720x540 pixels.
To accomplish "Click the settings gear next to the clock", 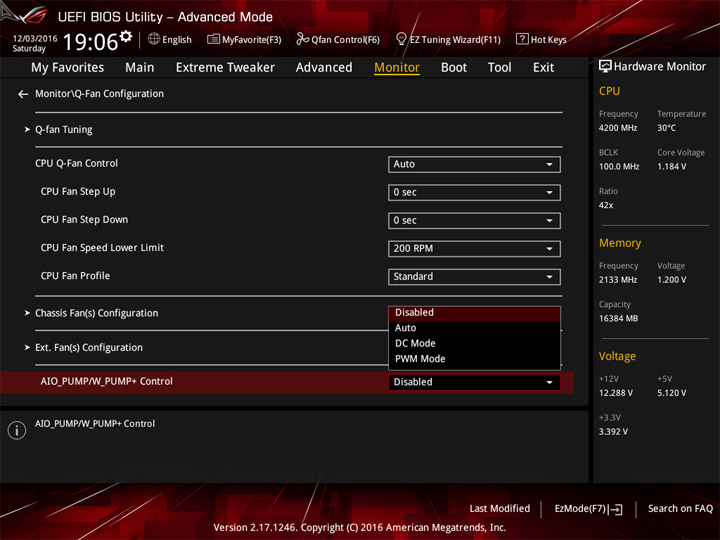I will 125,37.
